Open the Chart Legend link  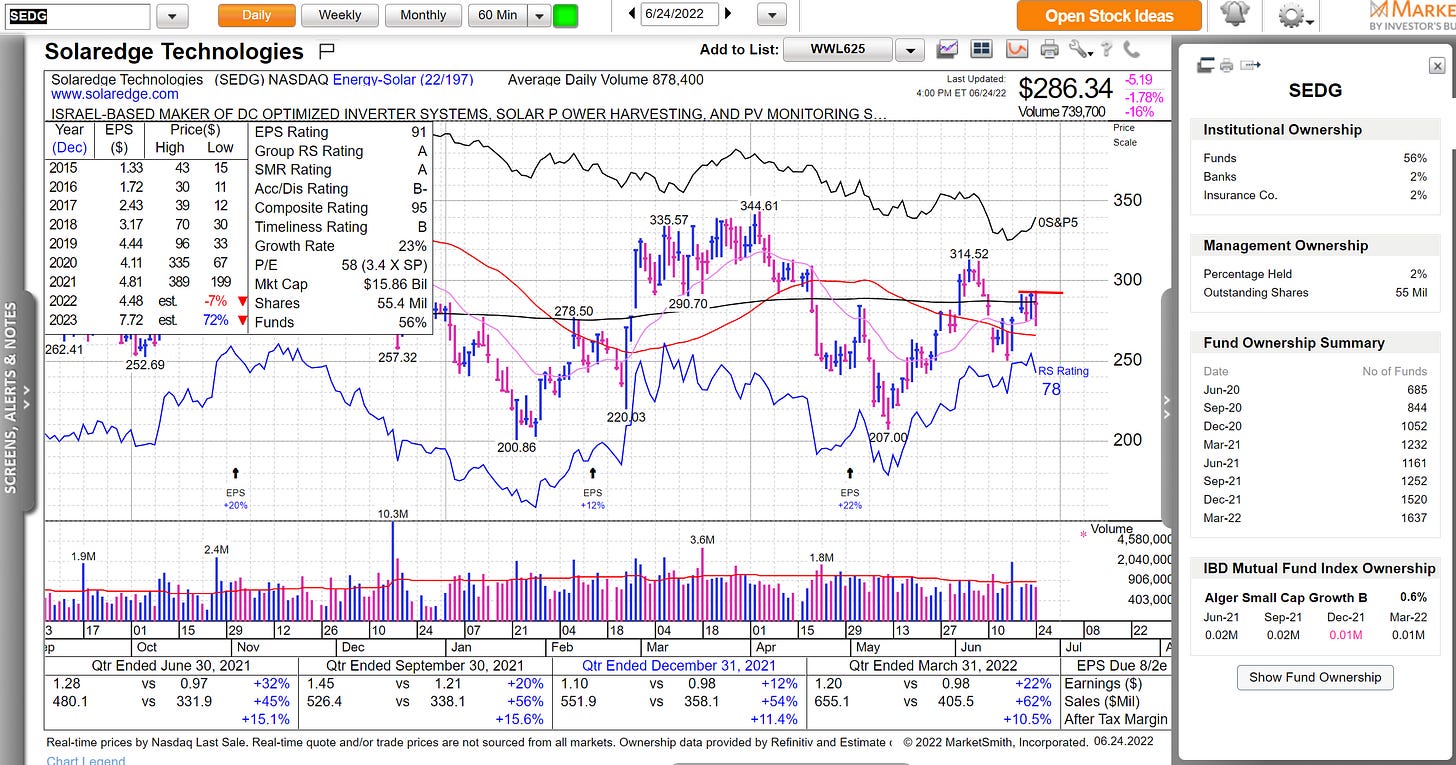pyautogui.click(x=86, y=760)
